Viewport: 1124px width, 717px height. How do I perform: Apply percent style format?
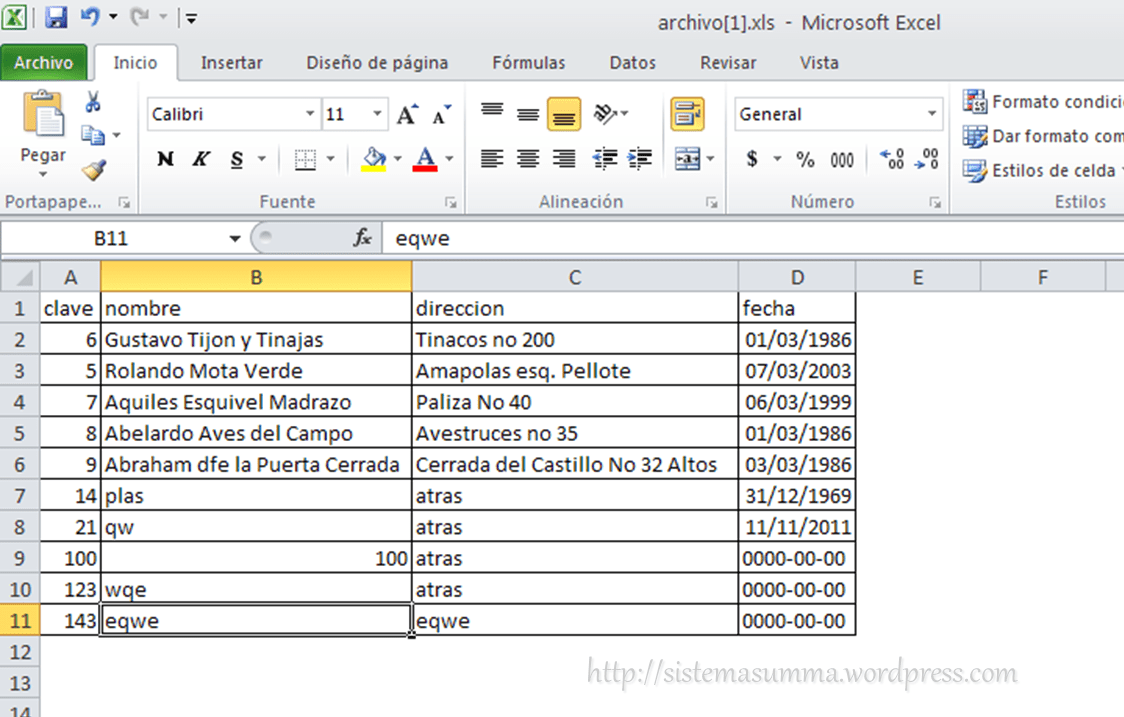[805, 159]
